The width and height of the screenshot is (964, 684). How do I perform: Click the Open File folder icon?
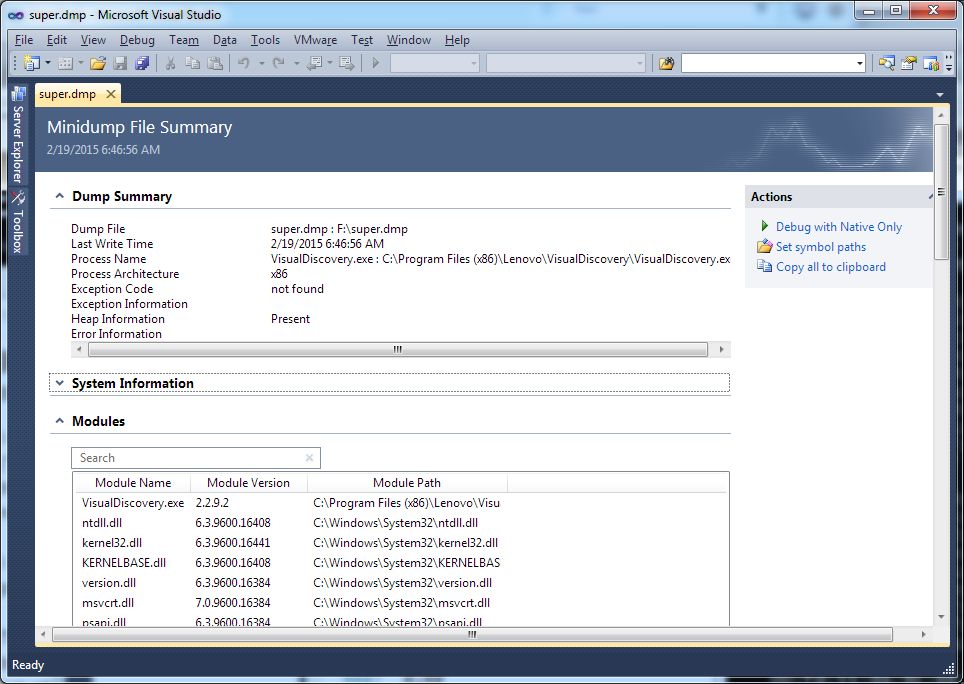click(98, 63)
